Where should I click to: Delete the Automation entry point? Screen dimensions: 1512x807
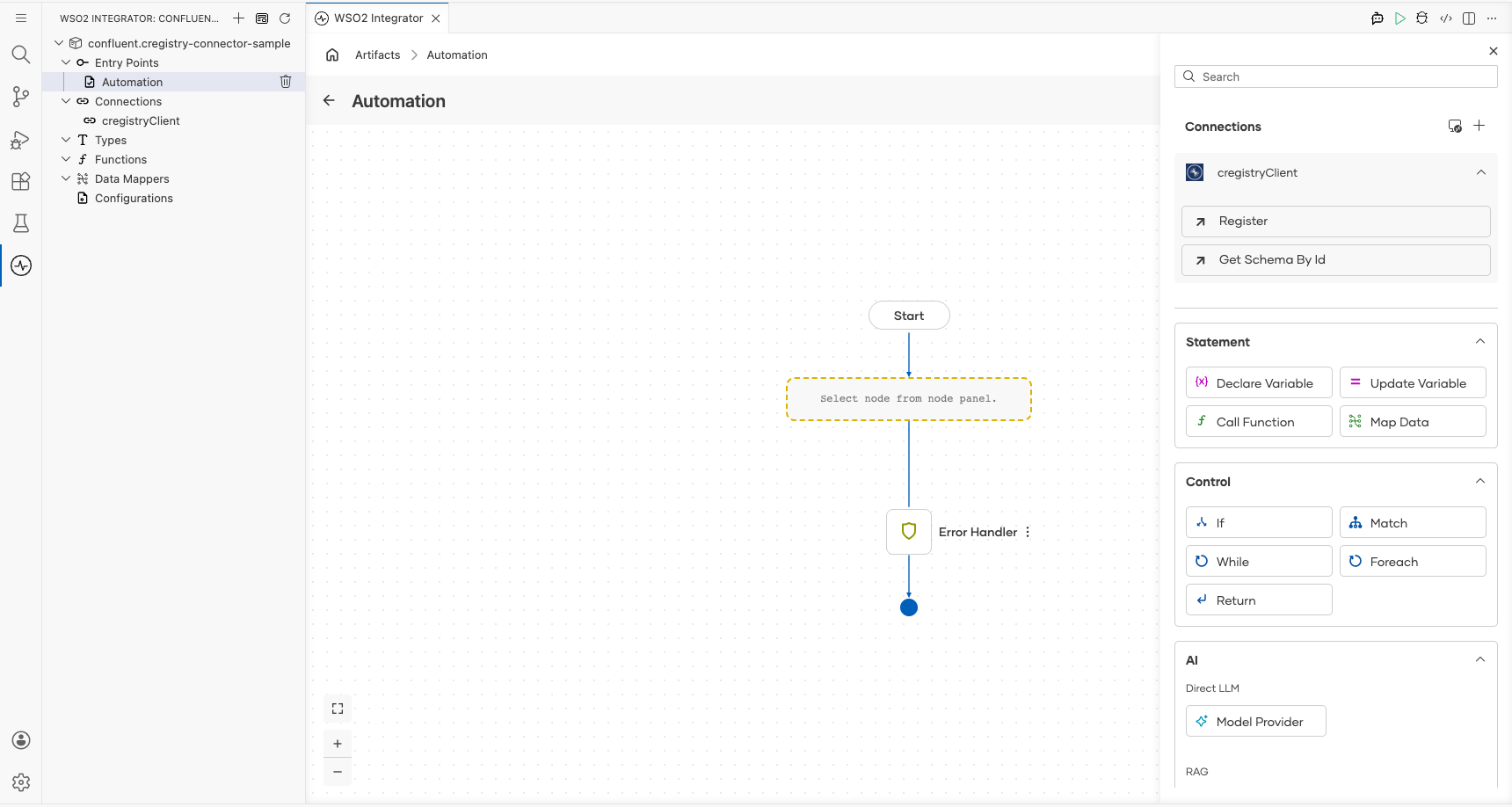click(286, 82)
